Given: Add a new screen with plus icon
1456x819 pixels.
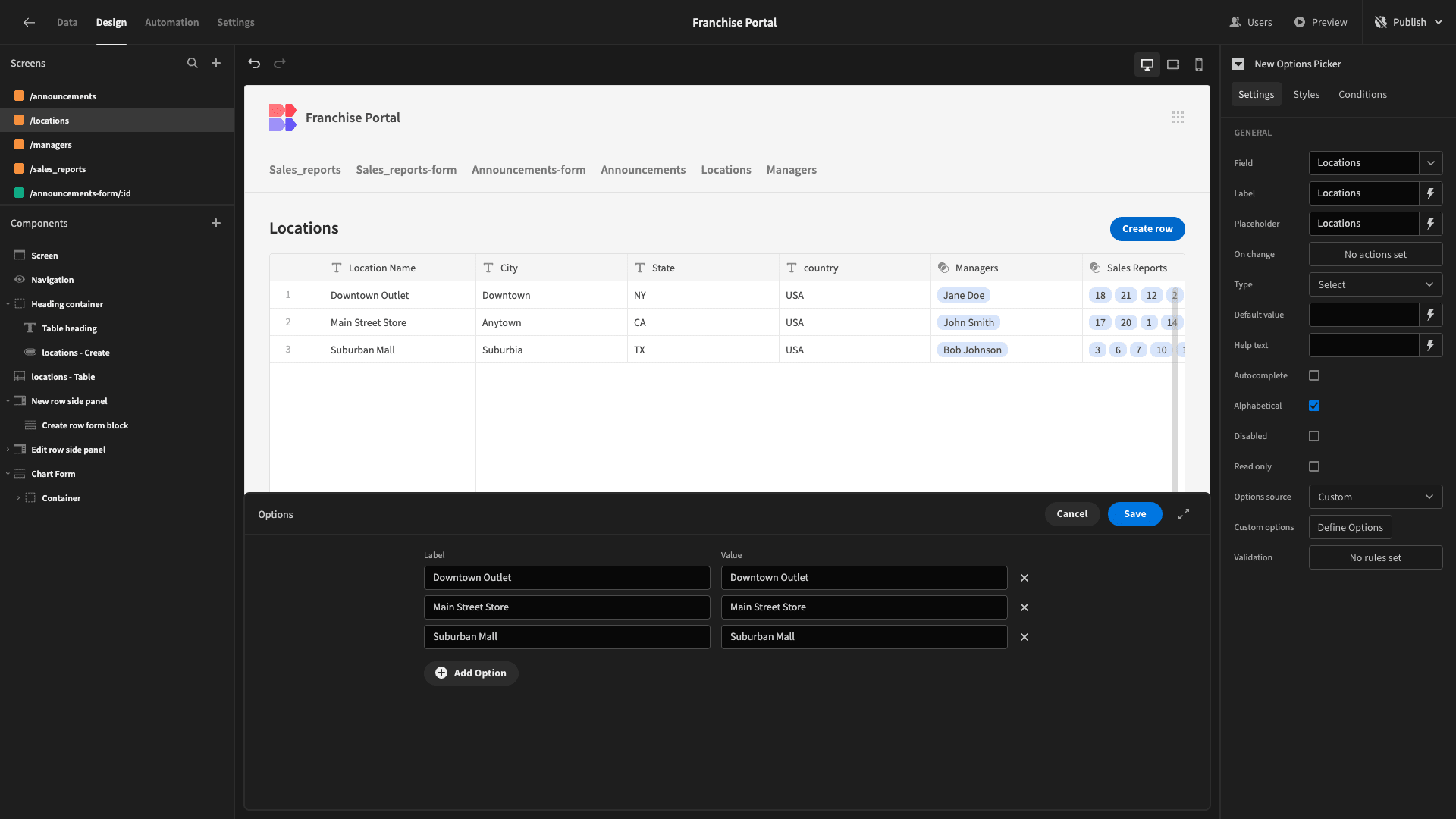Looking at the screenshot, I should click(216, 64).
